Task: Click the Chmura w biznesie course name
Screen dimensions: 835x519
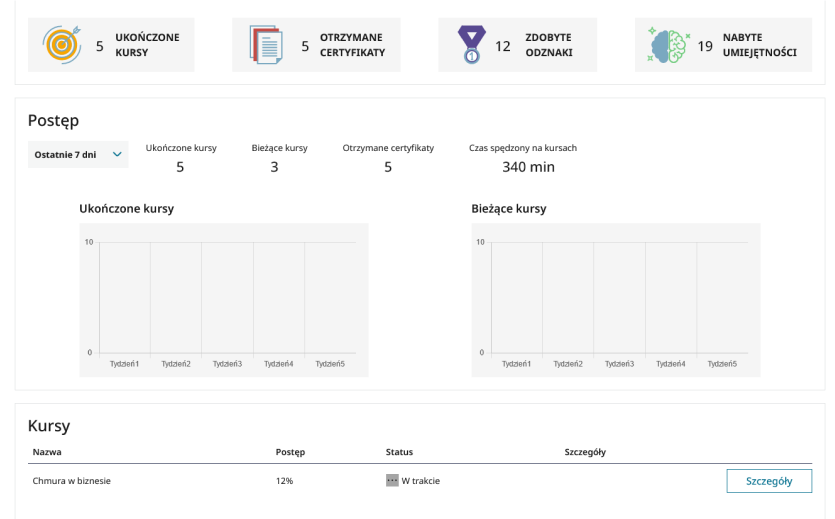Action: [x=71, y=481]
